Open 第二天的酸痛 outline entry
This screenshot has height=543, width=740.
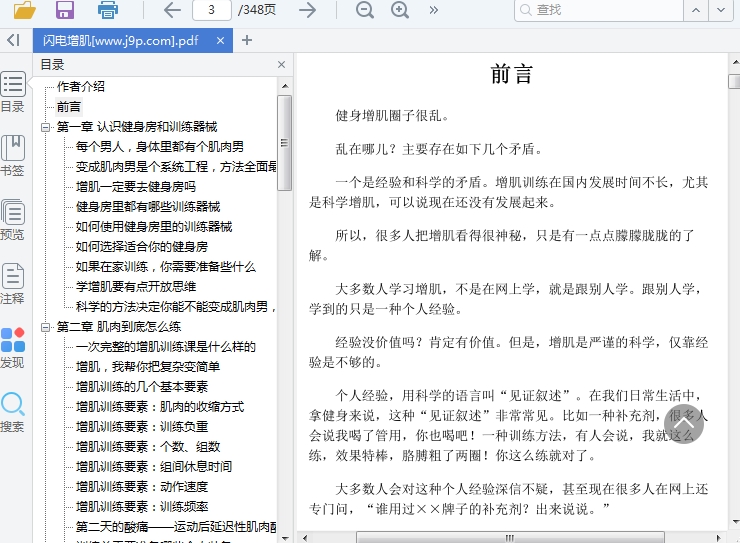point(176,526)
